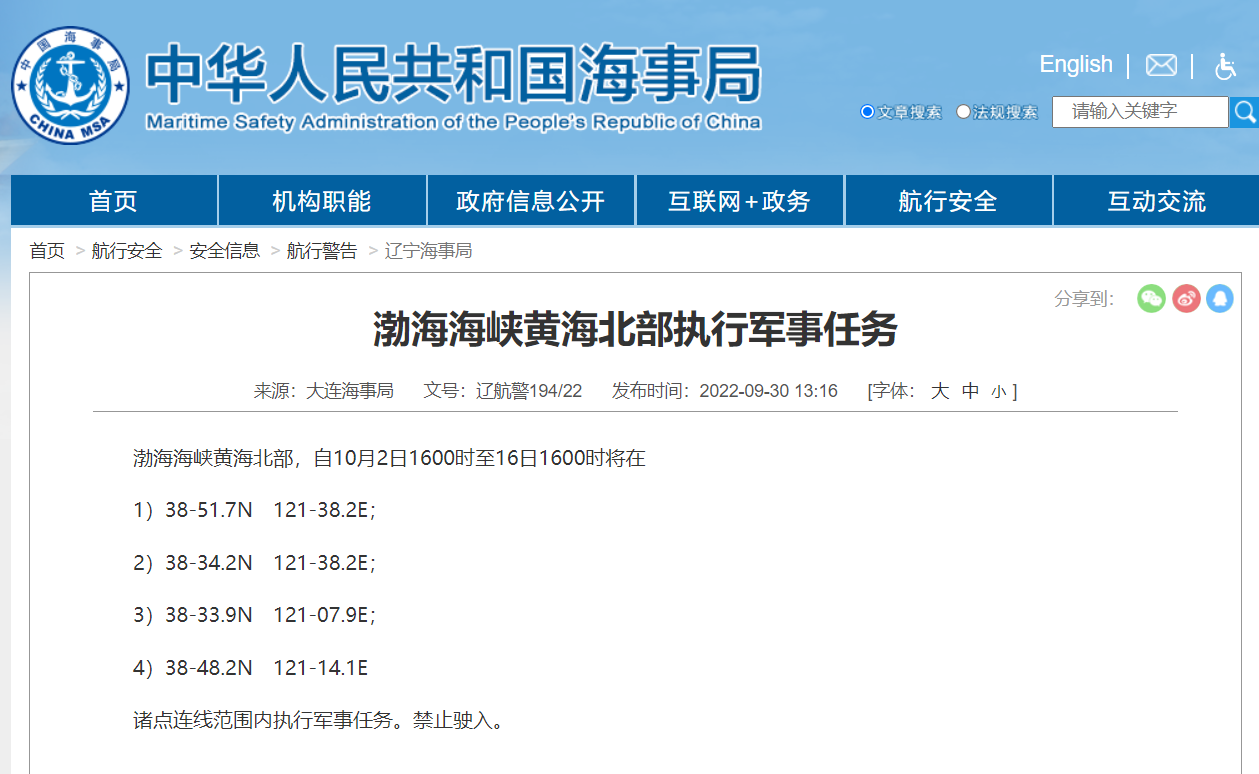Click the publish time 2022-09-30 13:16
Viewport: 1259px width, 774px height.
point(768,391)
